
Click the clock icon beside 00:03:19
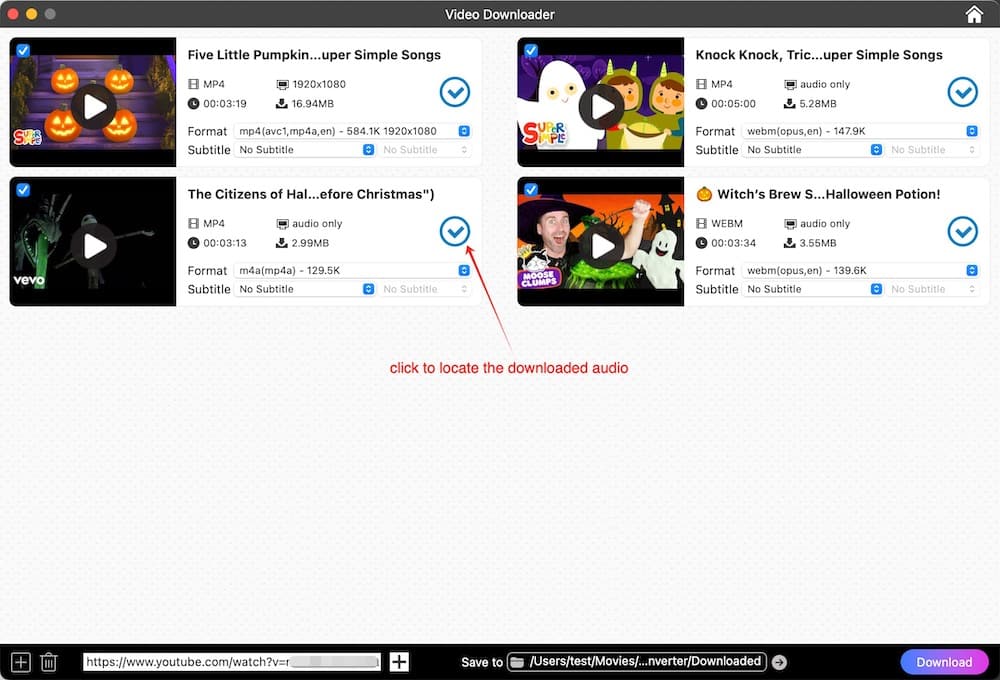pyautogui.click(x=193, y=103)
